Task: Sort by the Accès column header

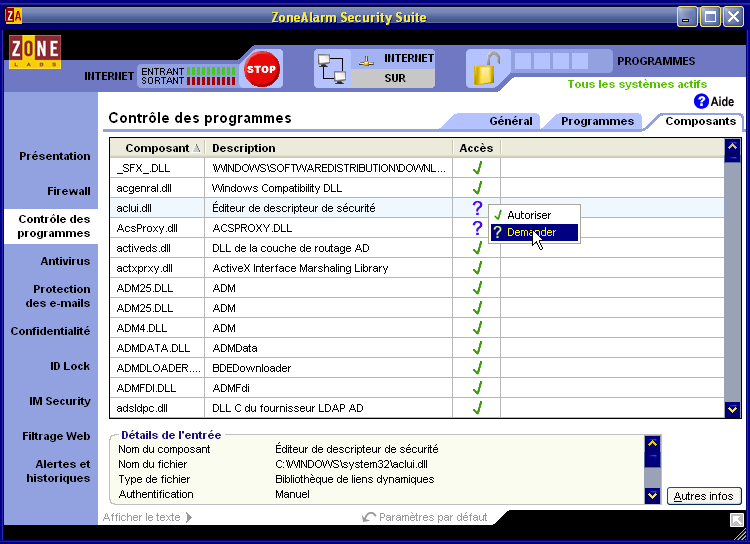Action: [x=476, y=148]
